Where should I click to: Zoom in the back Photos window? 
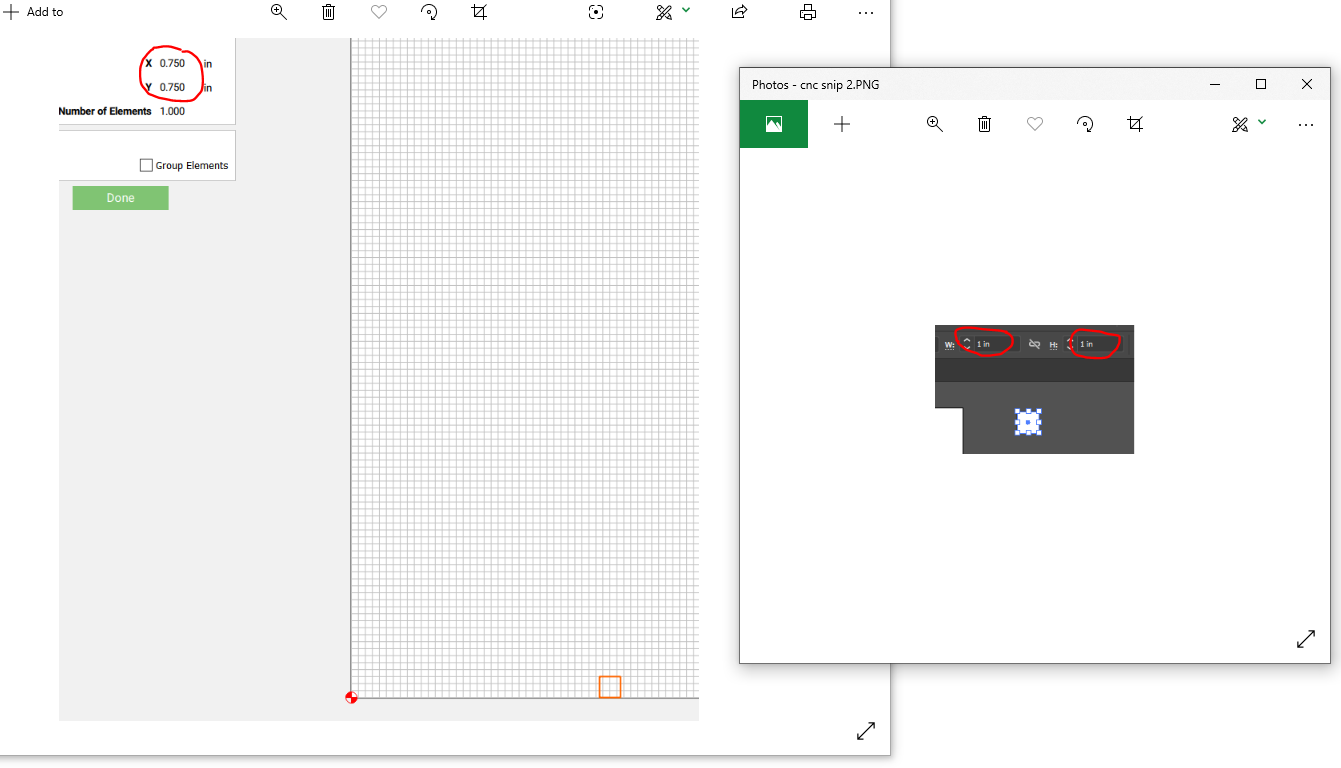pyautogui.click(x=279, y=12)
